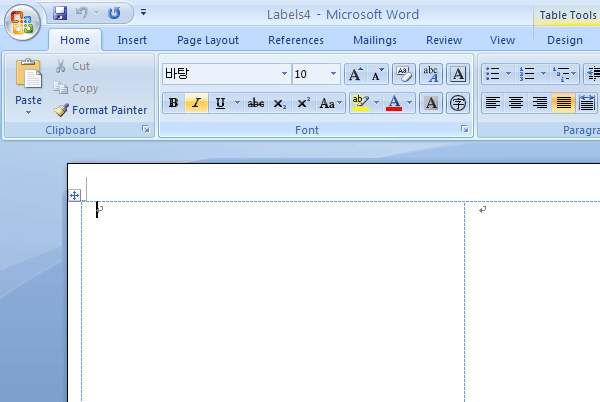The width and height of the screenshot is (600, 402).
Task: Repeat the last action with the redo icon
Action: tap(114, 13)
